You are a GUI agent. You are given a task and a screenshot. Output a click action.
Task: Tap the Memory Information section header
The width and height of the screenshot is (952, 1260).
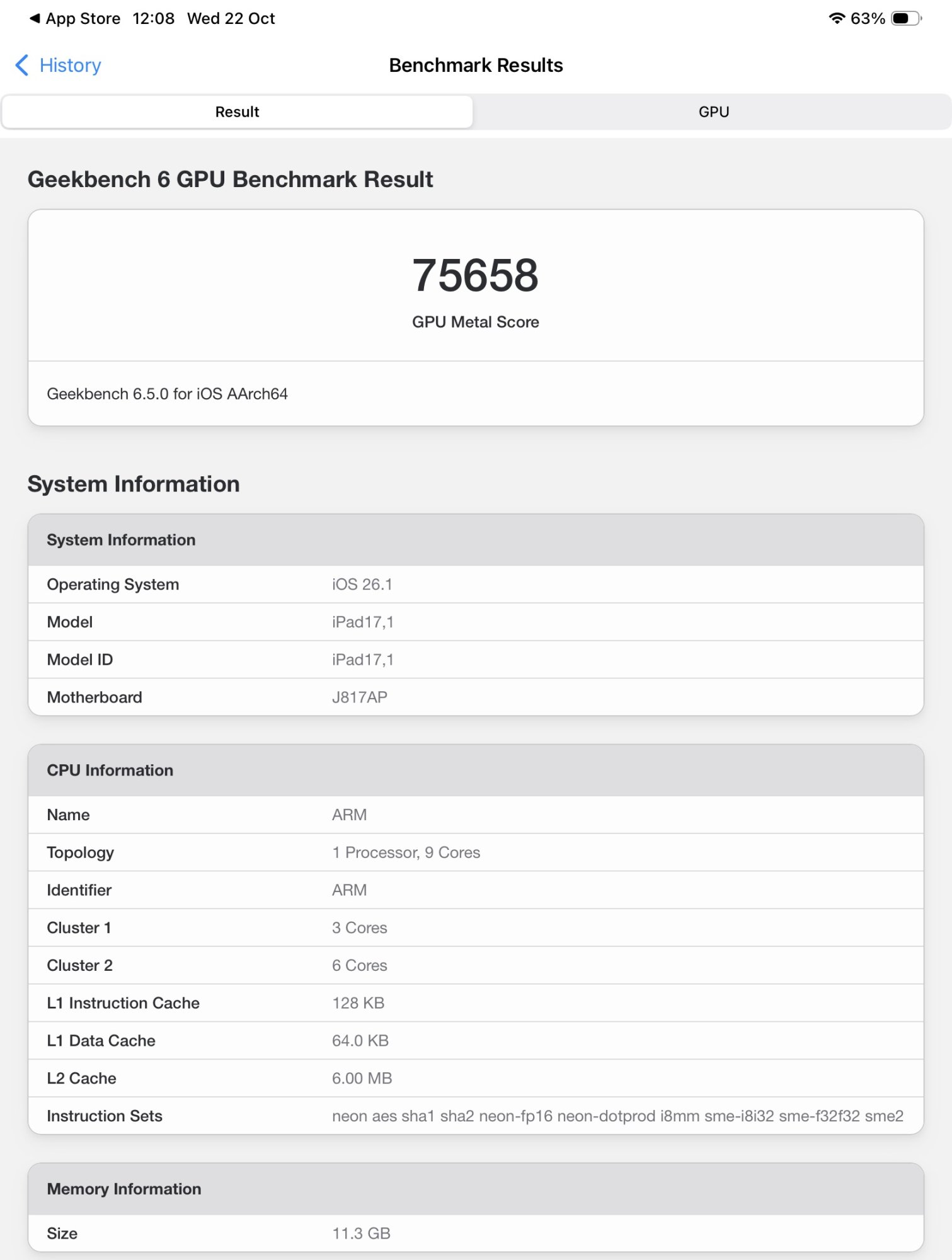476,1189
